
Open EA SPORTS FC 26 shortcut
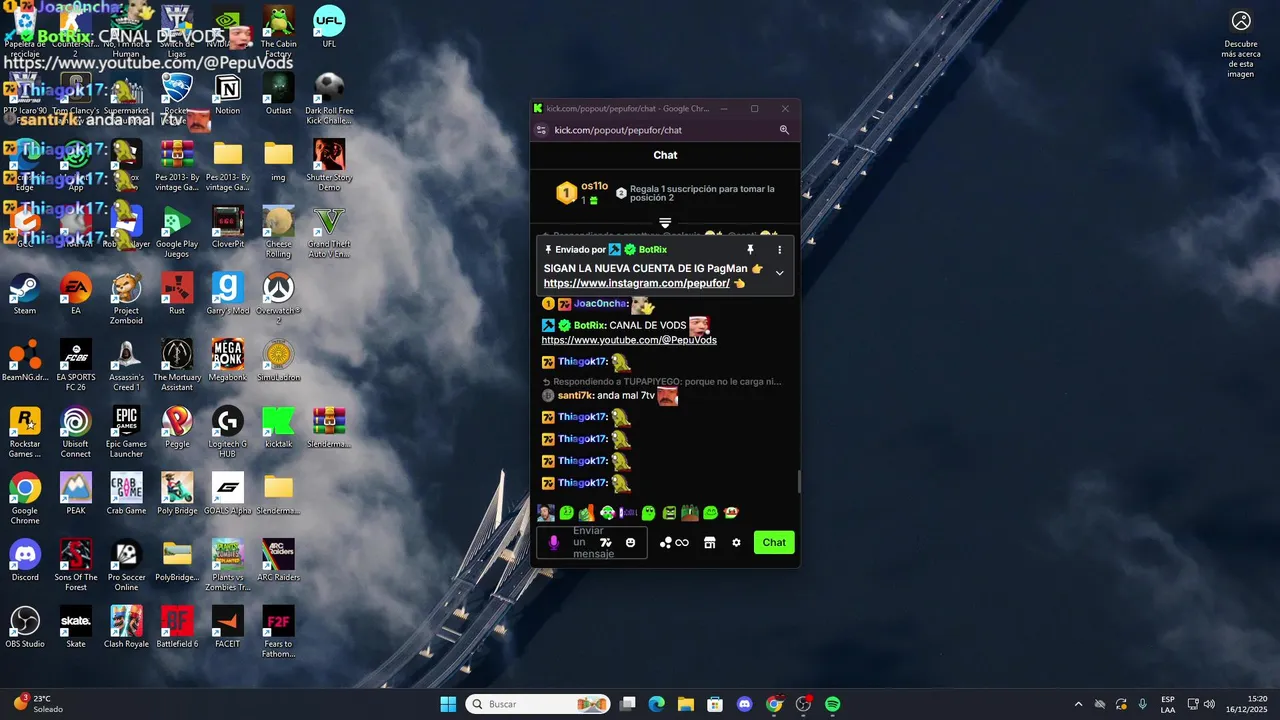[76, 365]
